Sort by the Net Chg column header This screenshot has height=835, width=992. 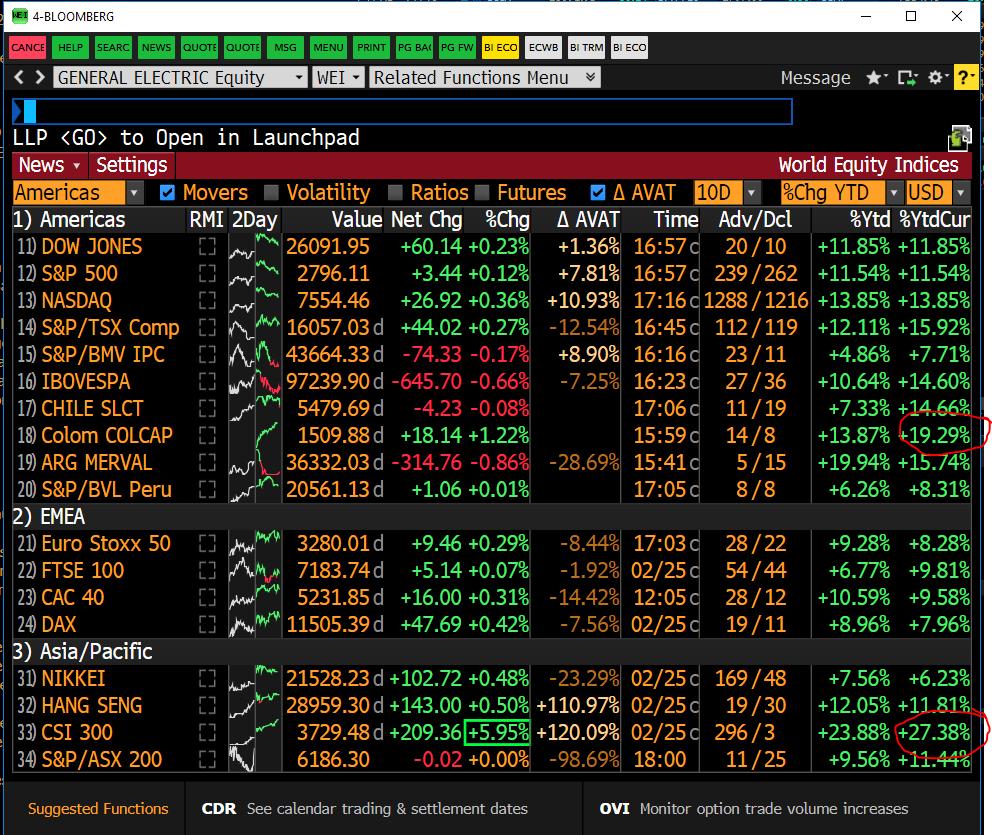click(x=426, y=220)
